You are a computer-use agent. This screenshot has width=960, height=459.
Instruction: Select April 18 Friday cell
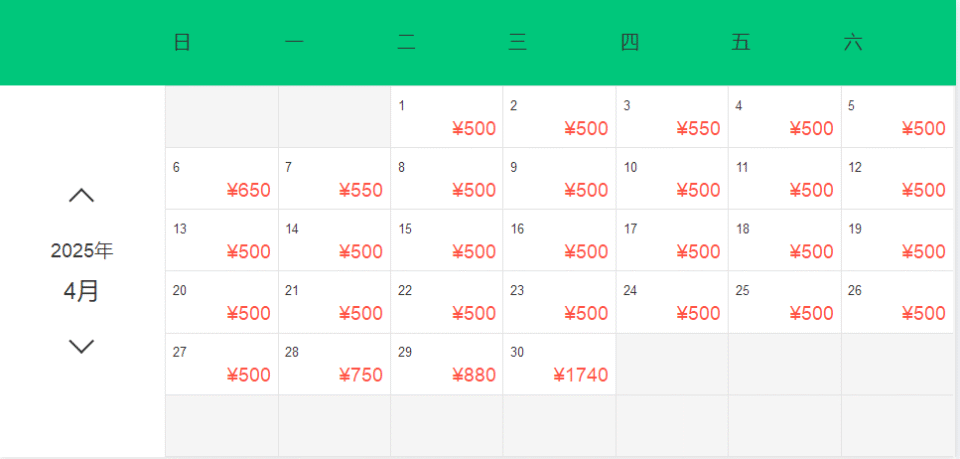tap(785, 241)
